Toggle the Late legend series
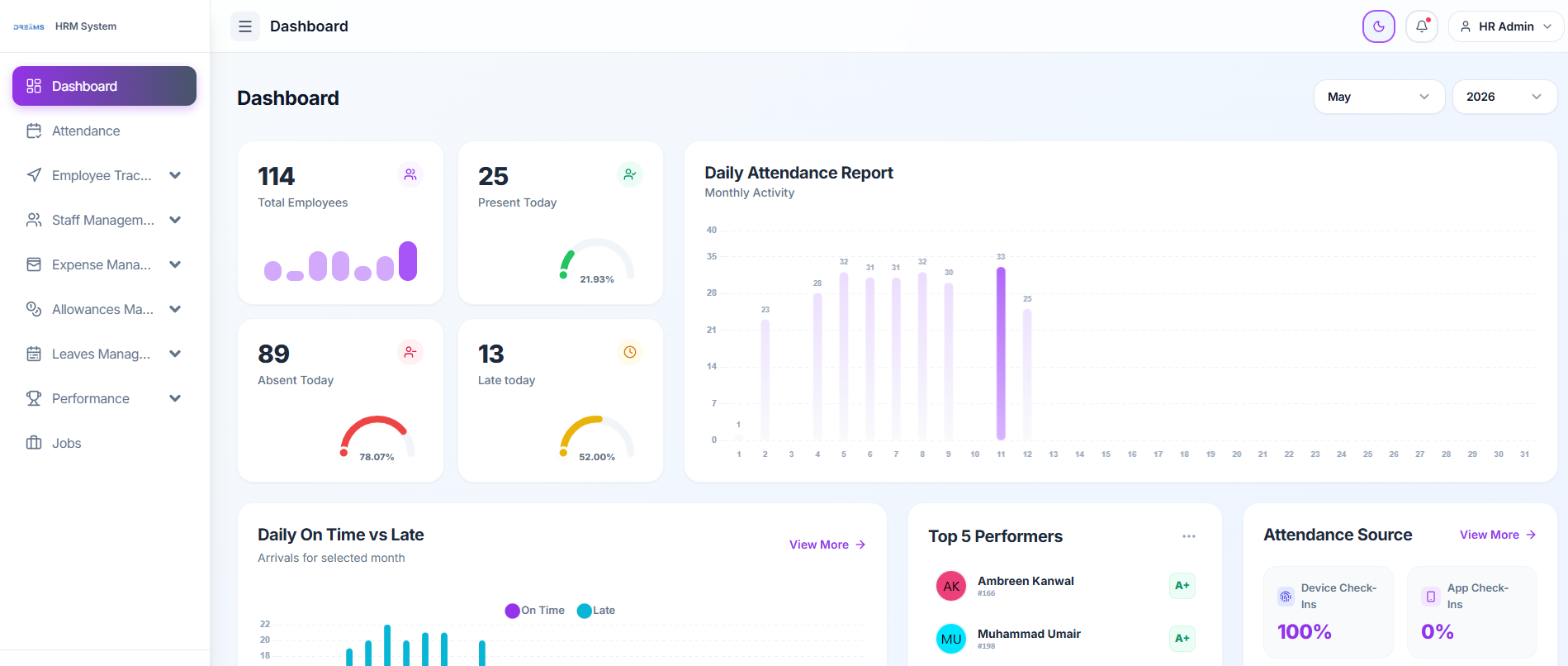Viewport: 1568px width, 666px height. pos(596,611)
